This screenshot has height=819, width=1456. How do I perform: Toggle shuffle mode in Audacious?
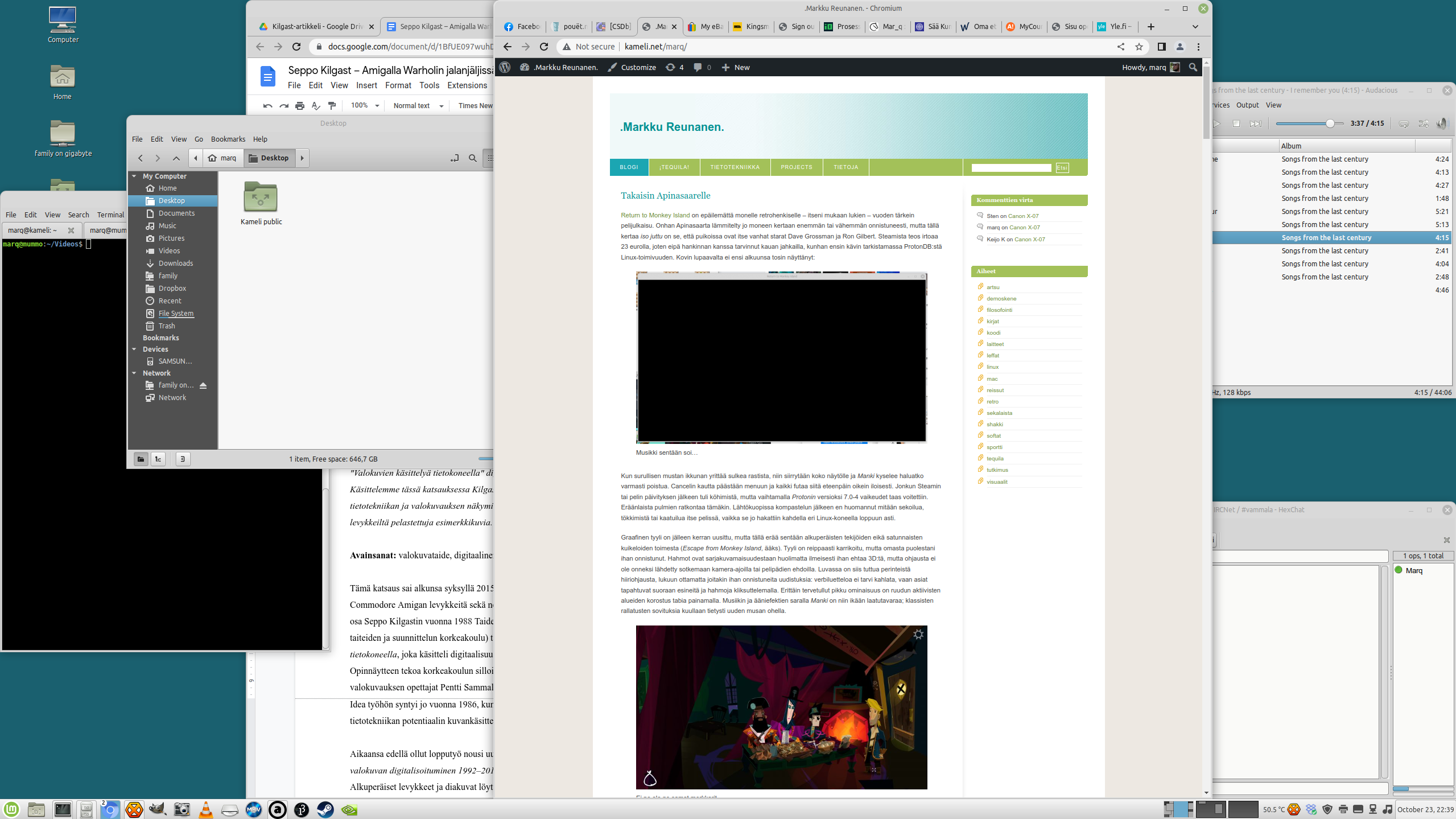1423,124
